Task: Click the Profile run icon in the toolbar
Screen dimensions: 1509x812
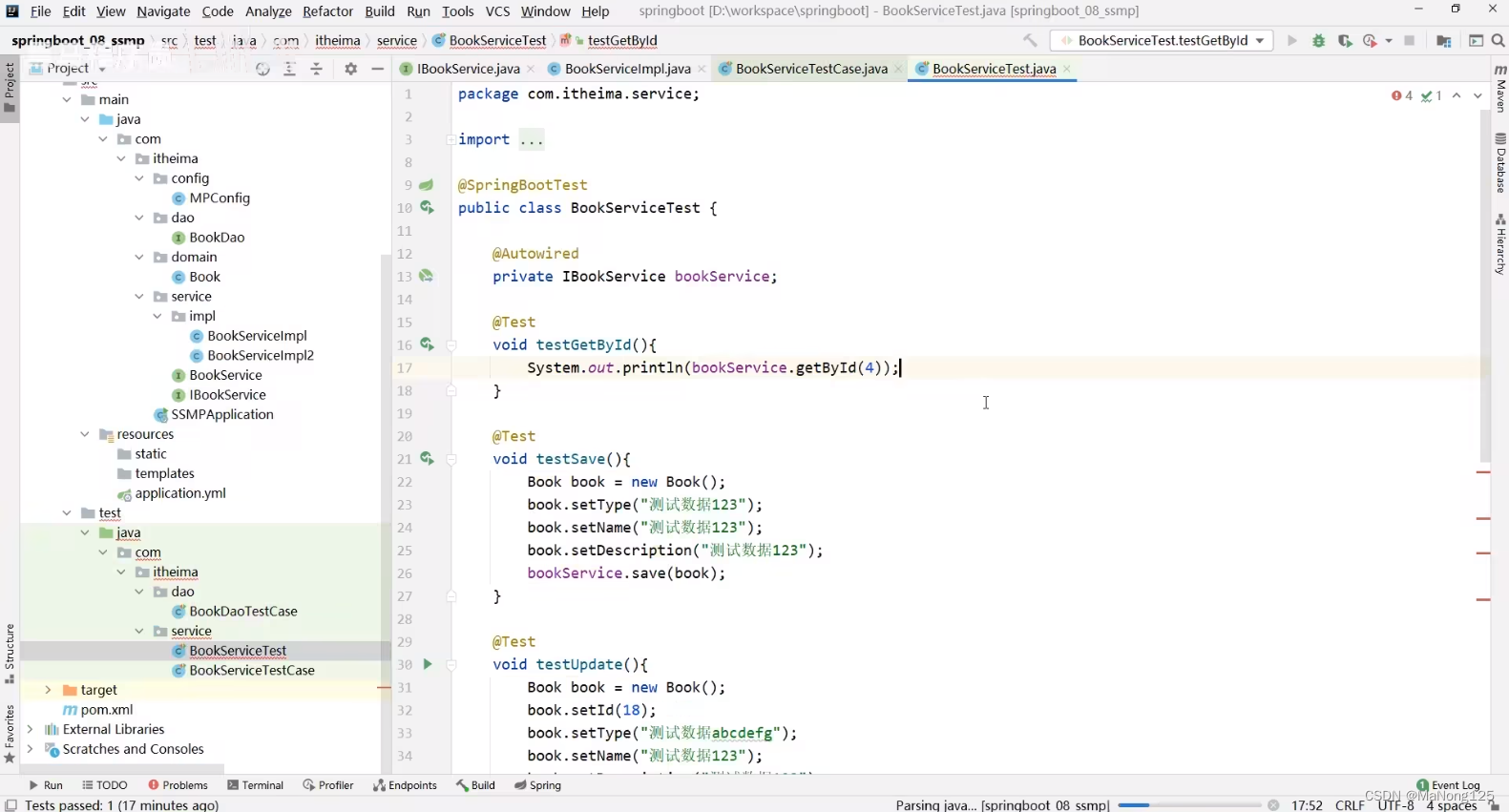Action: pyautogui.click(x=1371, y=40)
